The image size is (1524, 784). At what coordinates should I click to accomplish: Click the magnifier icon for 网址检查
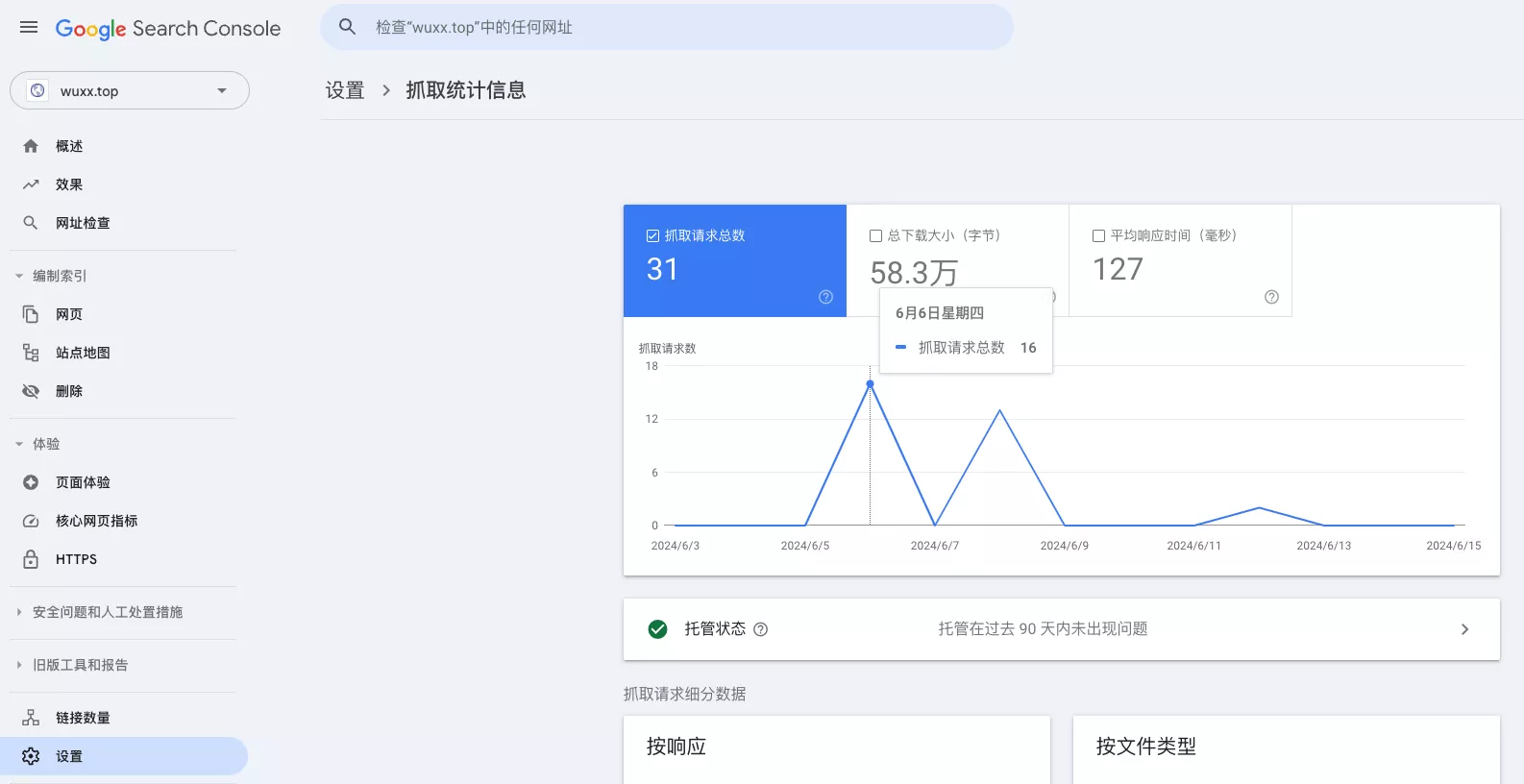(x=31, y=223)
